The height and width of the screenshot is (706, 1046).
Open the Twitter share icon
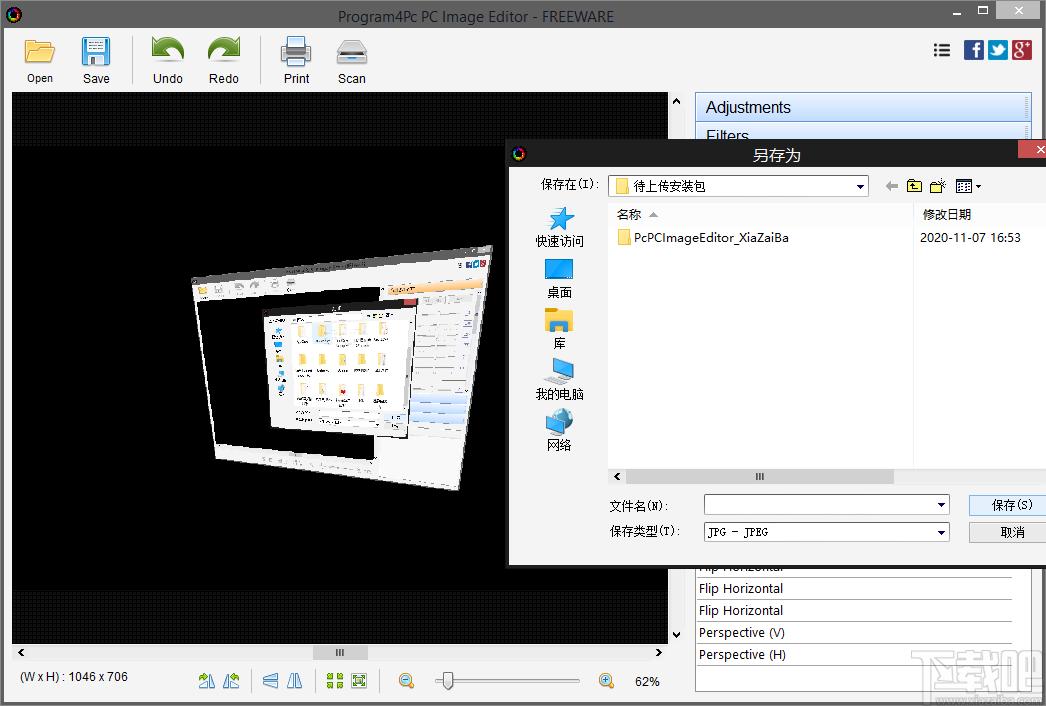pos(997,50)
